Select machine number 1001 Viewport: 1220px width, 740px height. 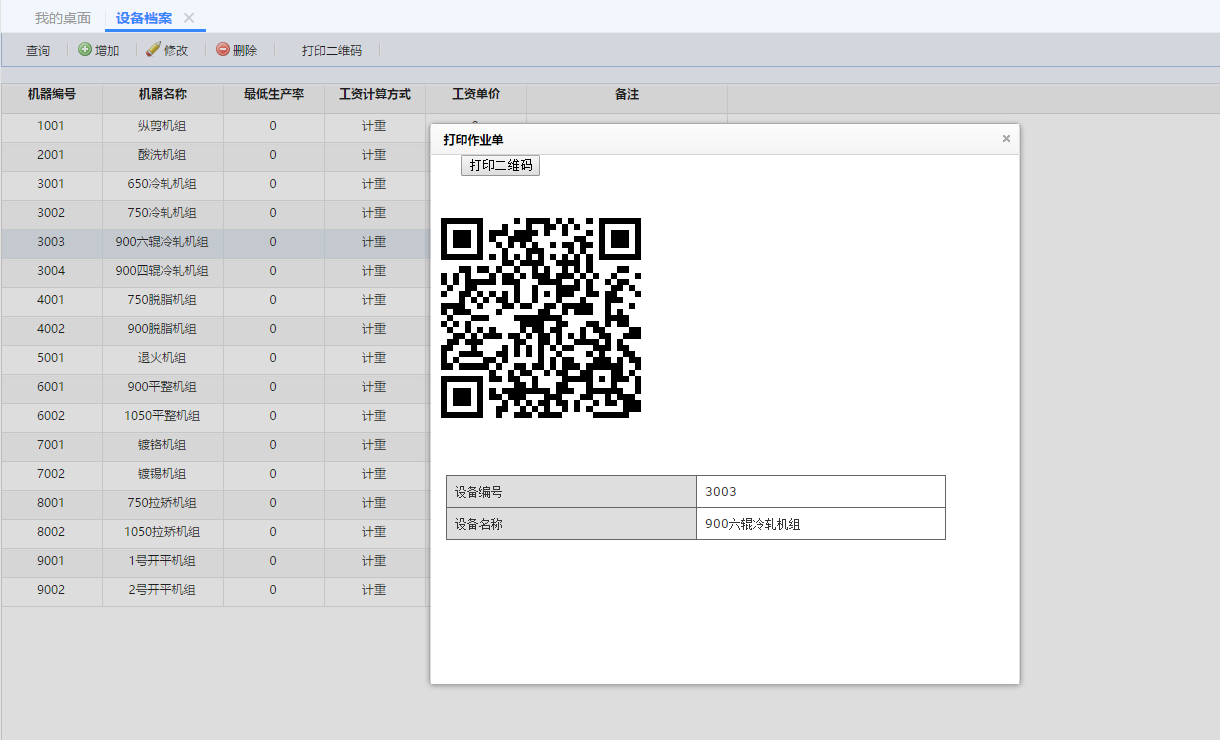[x=51, y=126]
